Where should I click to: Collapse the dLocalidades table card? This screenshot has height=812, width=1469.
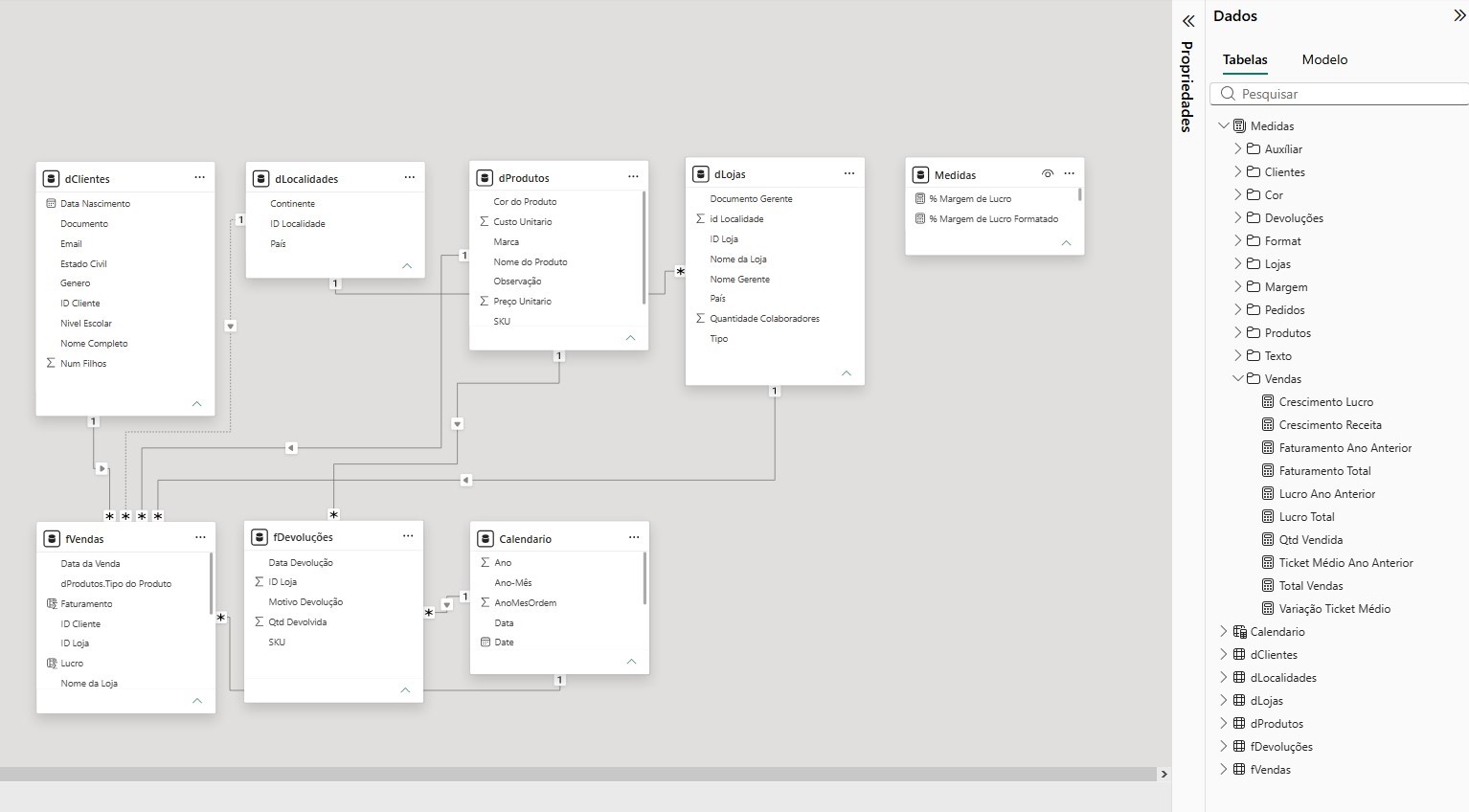407,266
